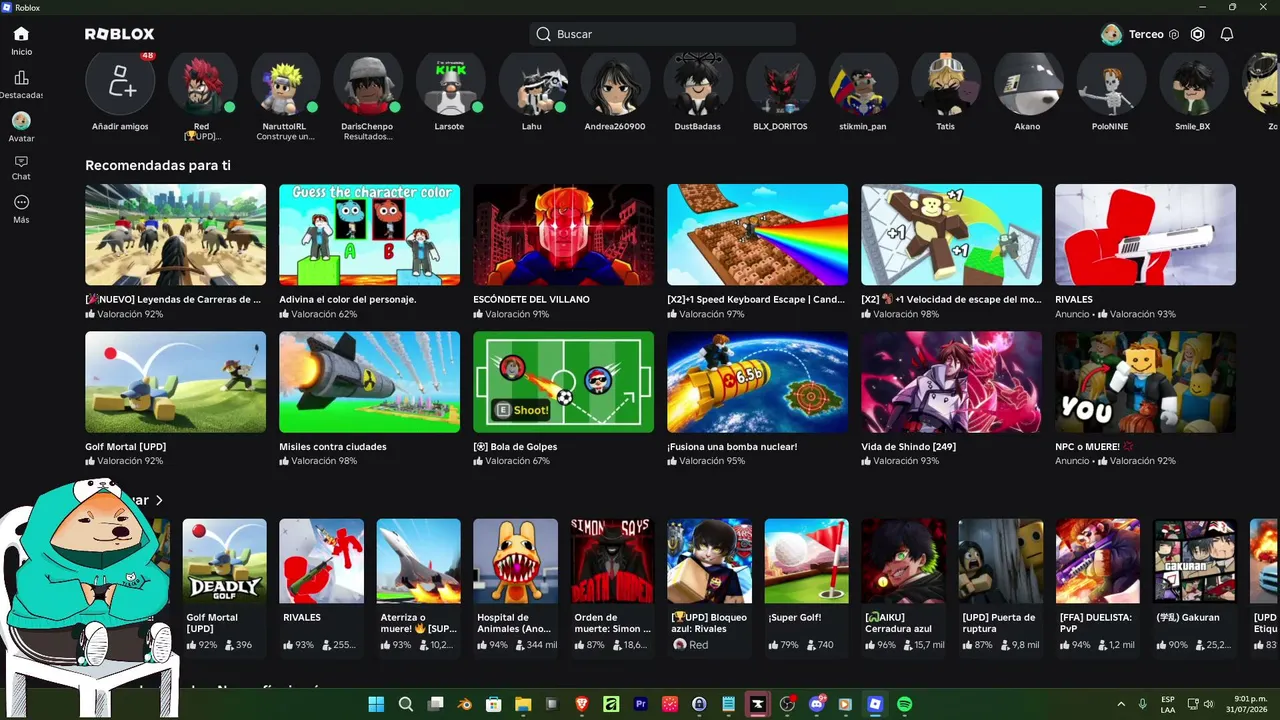Open friend Smile_BX's avatar
1280x720 pixels.
click(1192, 82)
